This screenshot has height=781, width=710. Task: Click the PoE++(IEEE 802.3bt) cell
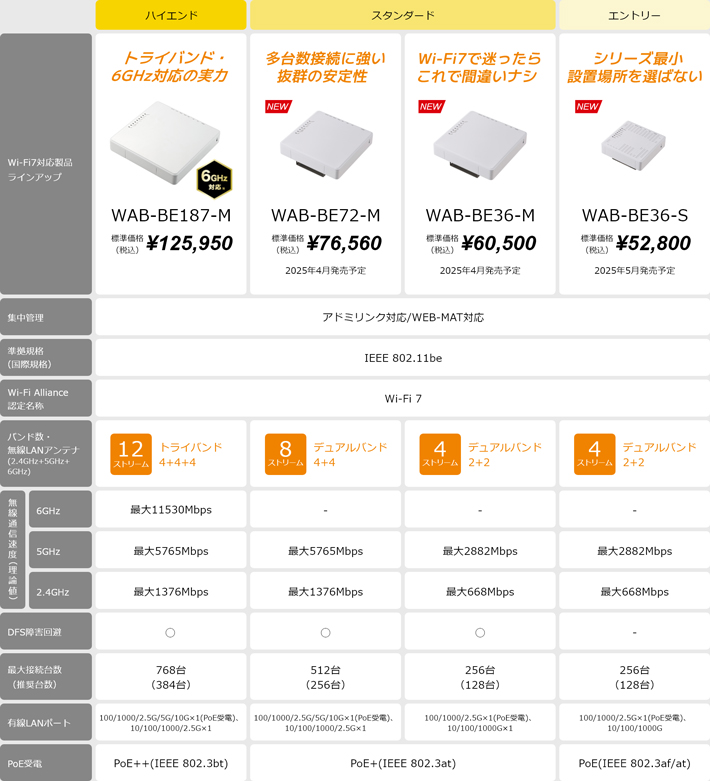coord(171,763)
